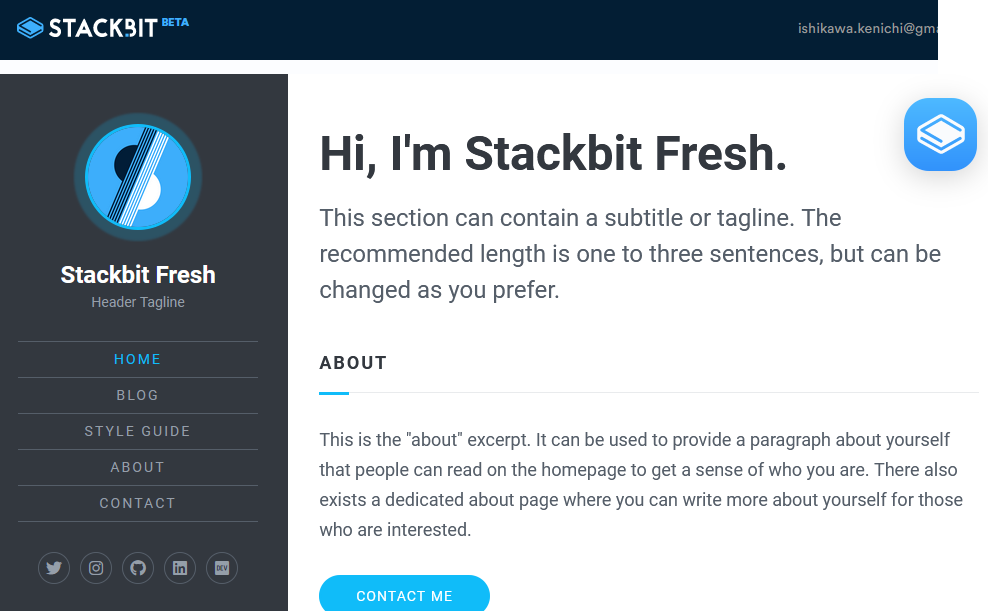Click the Stackbit Fresh site title link
The height and width of the screenshot is (611, 988).
click(138, 275)
